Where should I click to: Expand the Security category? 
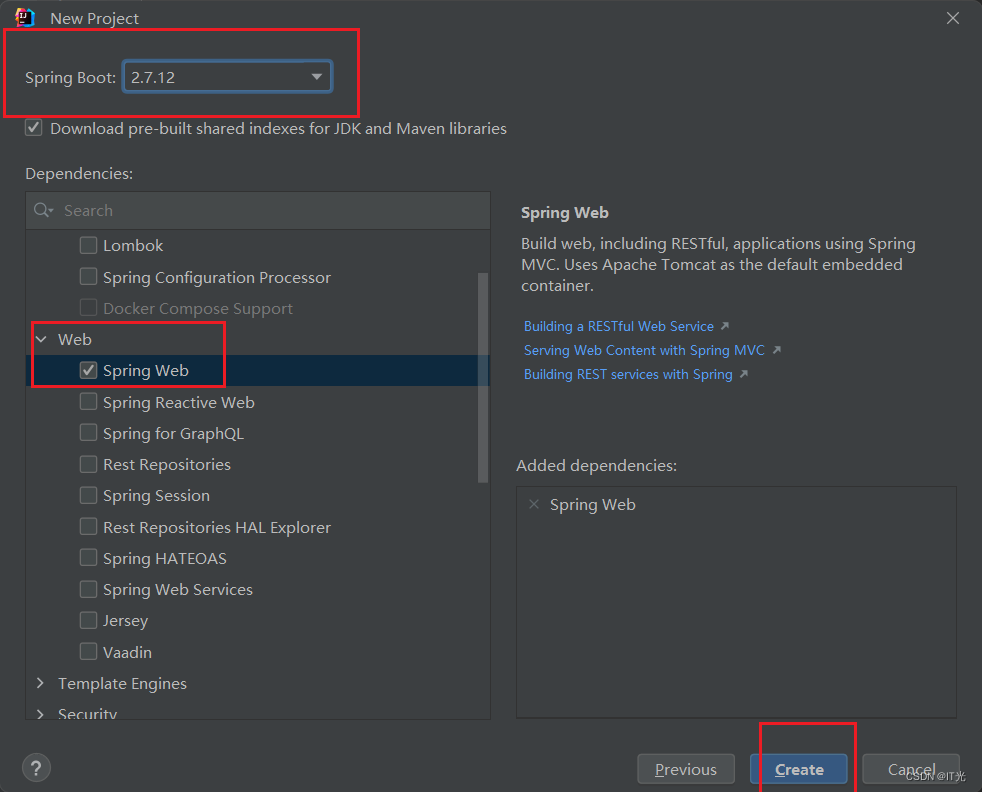[x=41, y=714]
